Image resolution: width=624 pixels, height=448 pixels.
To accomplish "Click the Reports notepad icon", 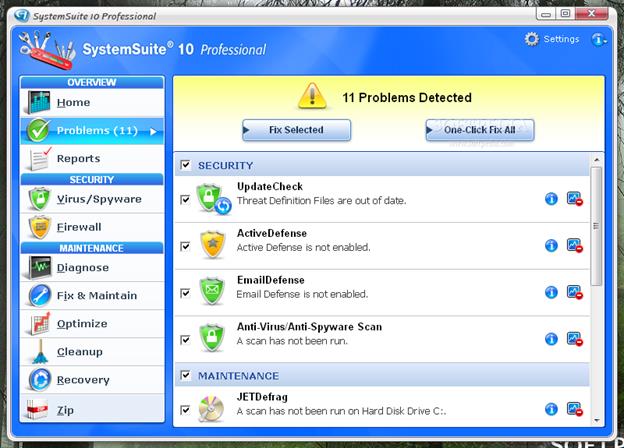I will 39,158.
